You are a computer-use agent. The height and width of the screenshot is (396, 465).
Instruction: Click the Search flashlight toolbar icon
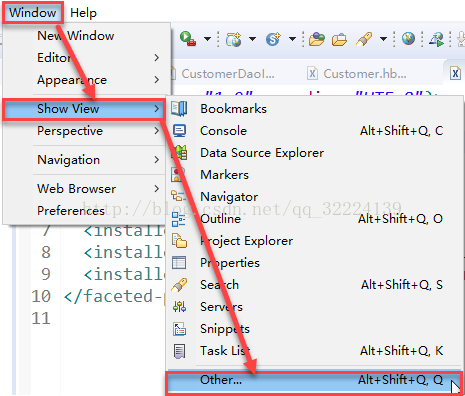pyautogui.click(x=364, y=39)
